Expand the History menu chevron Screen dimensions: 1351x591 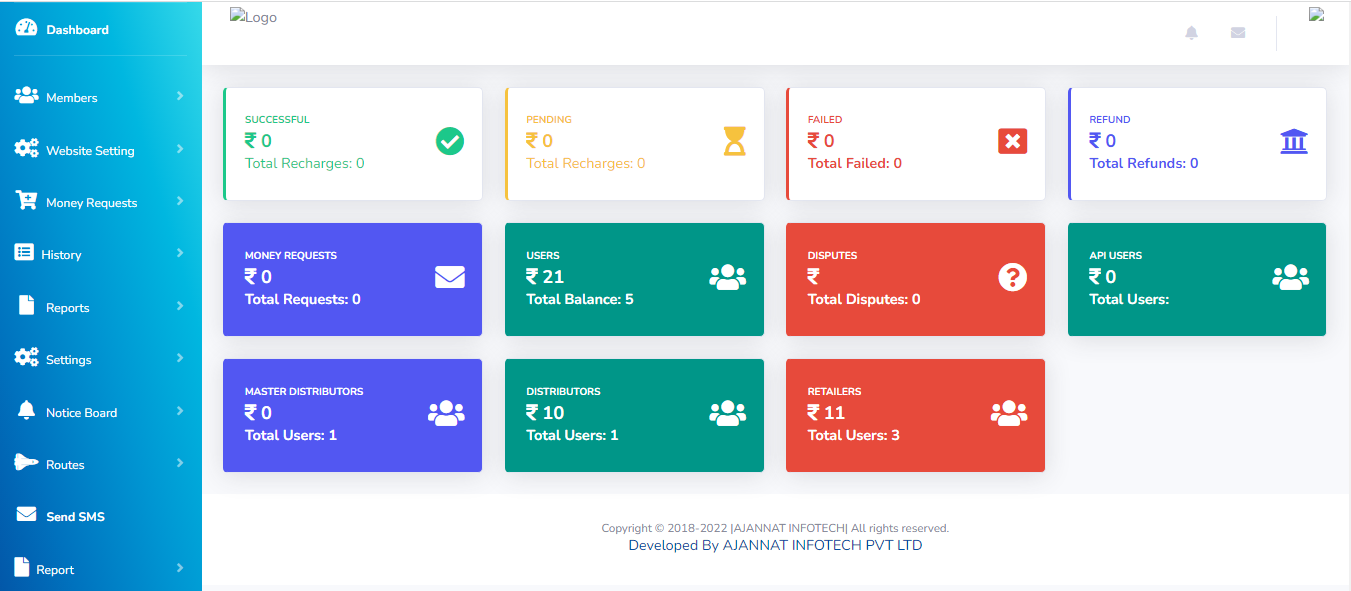[x=180, y=253]
